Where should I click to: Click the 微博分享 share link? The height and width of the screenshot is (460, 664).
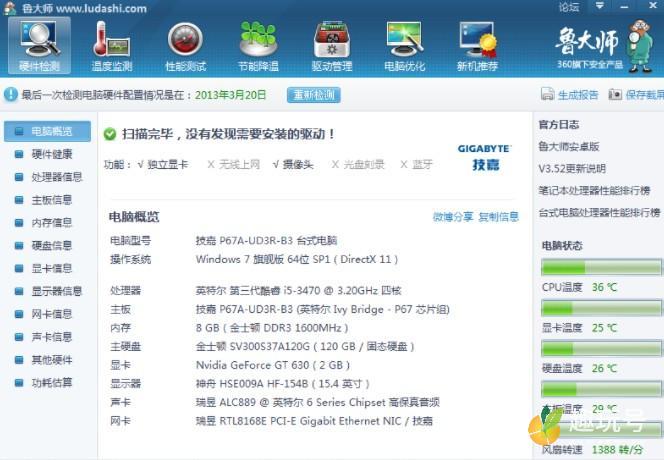click(453, 217)
